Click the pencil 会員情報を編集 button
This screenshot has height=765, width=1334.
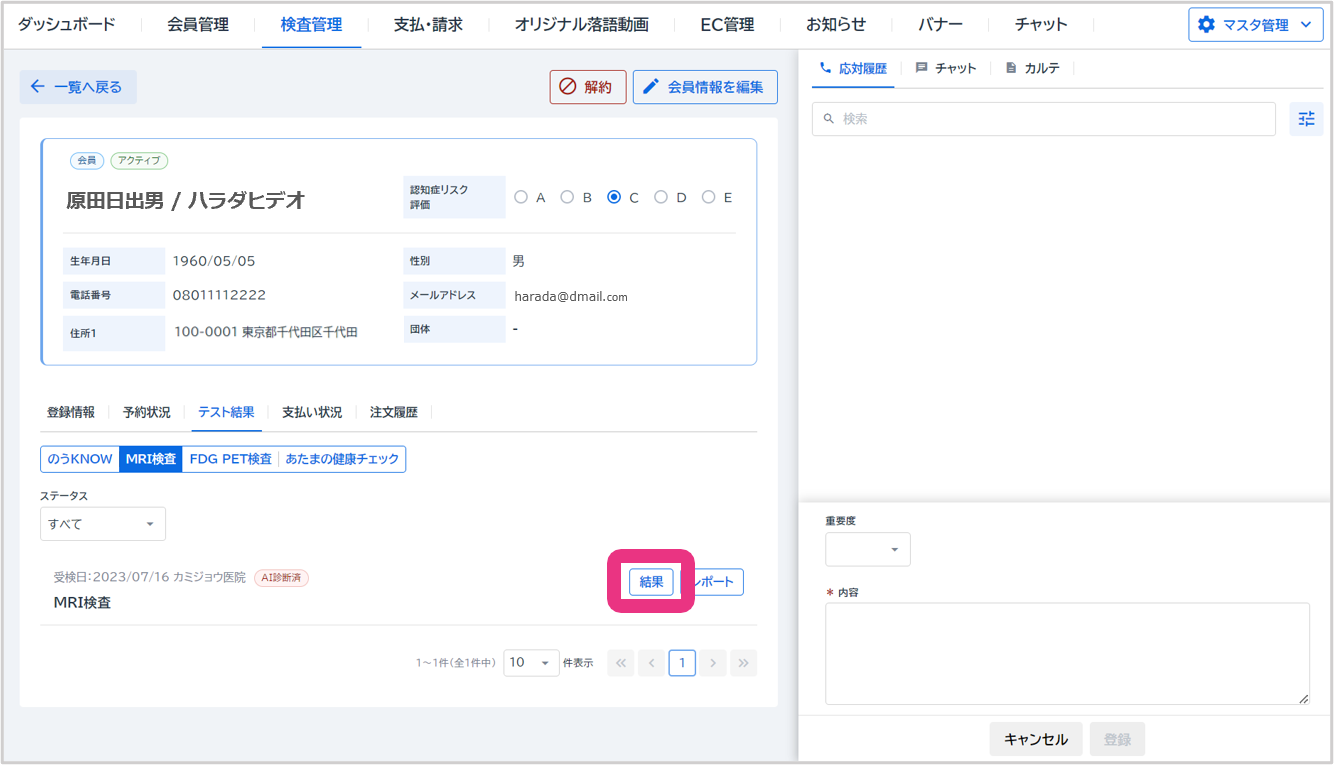click(x=705, y=87)
